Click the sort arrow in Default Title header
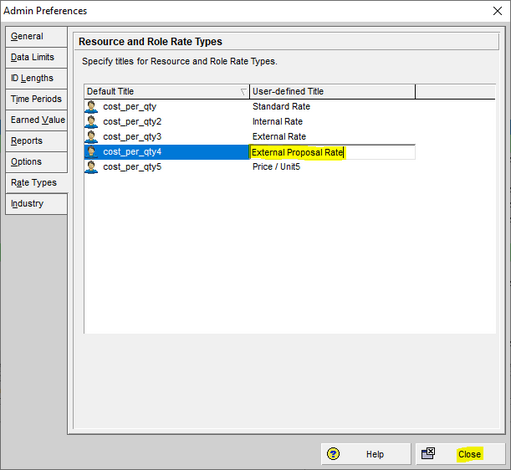Screen dimensions: 511x470 pos(243,92)
